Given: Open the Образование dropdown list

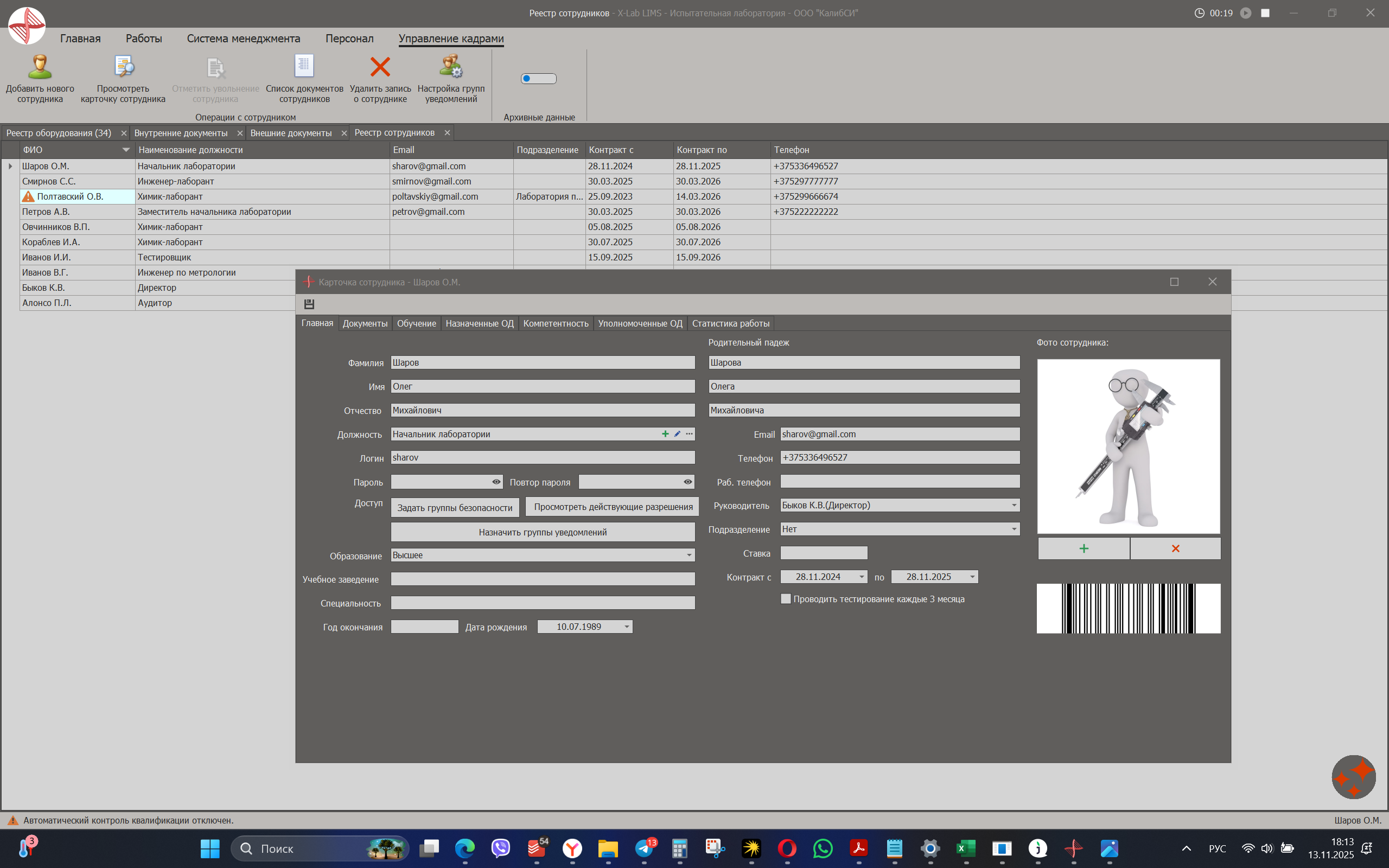Looking at the screenshot, I should [x=689, y=555].
